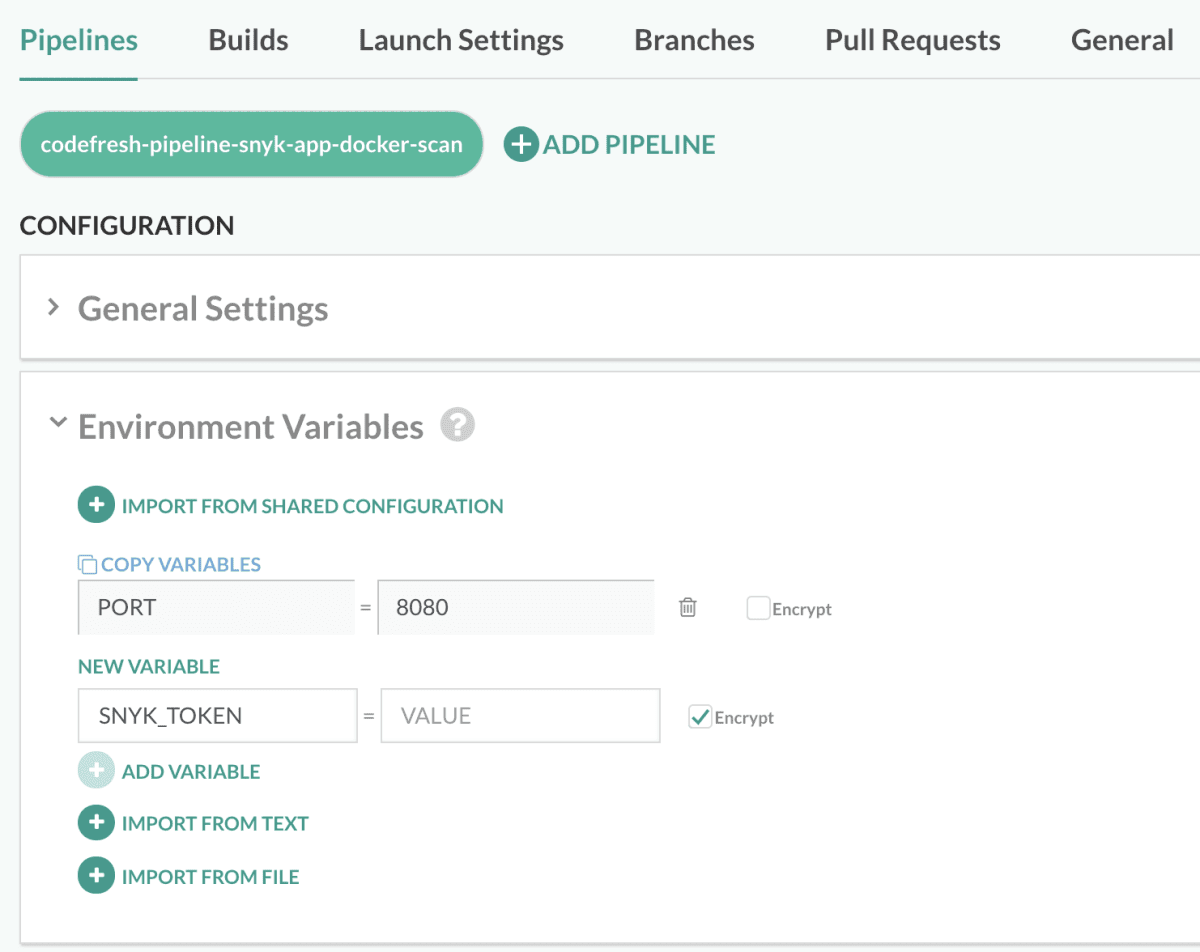Click the plus icon for Import From Shared Configuration

96,506
